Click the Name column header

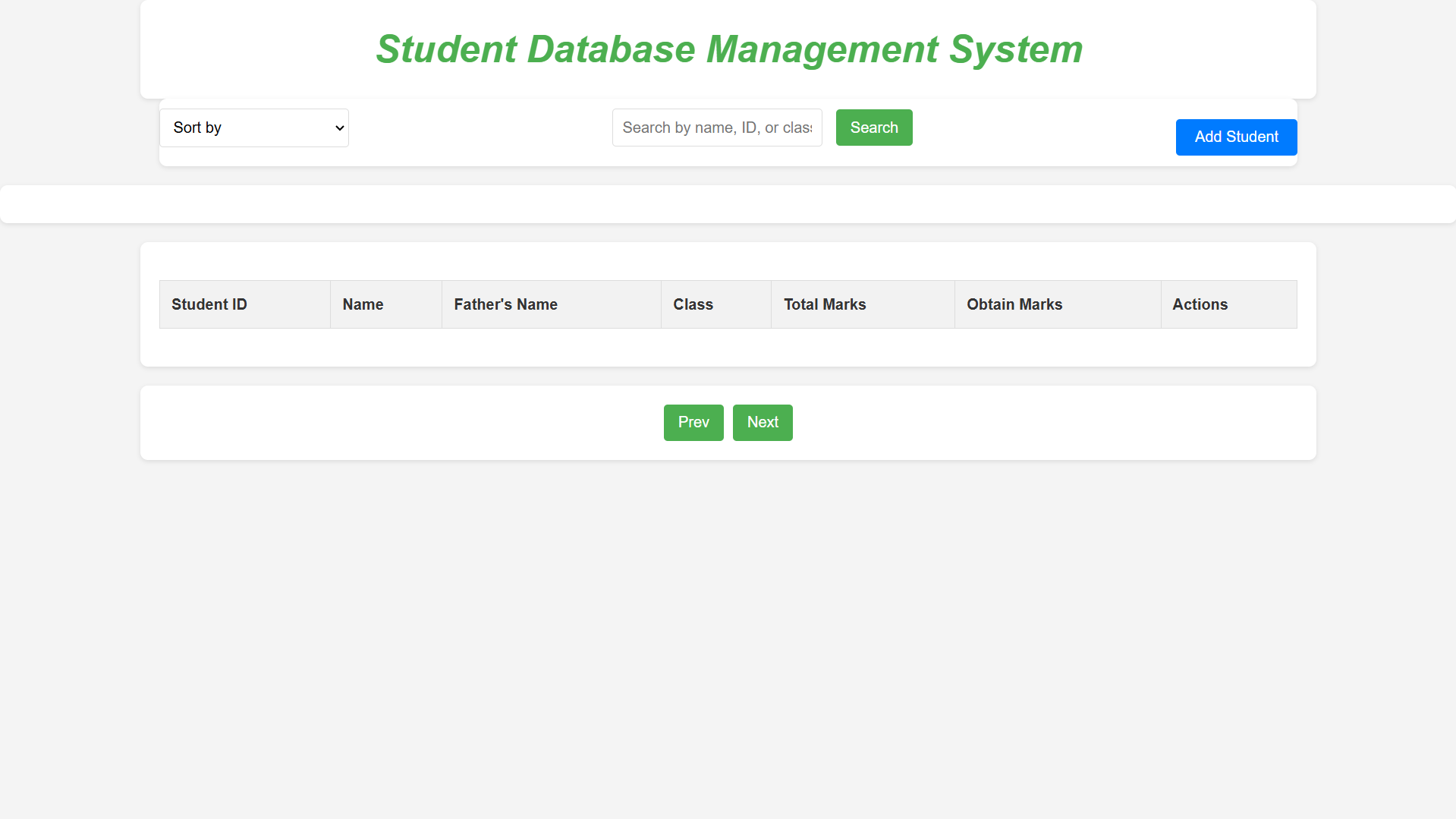click(x=386, y=304)
